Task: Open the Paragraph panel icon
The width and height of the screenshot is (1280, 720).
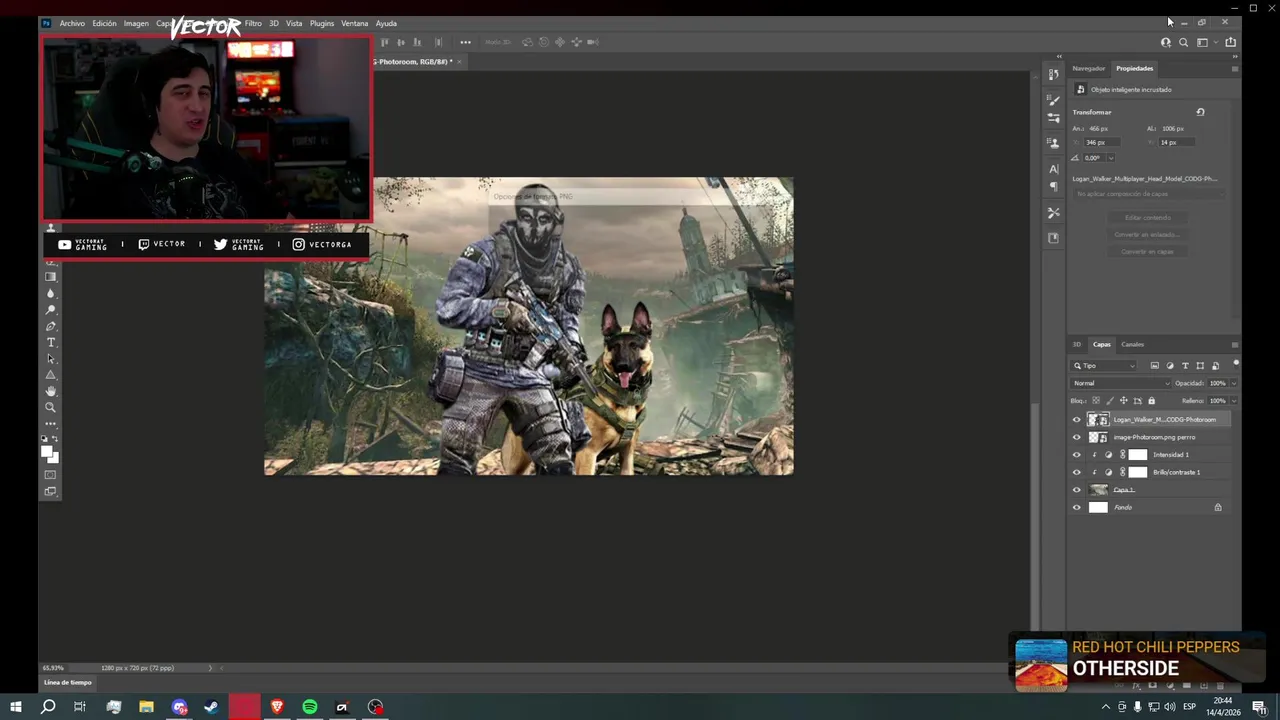Action: click(x=1053, y=186)
